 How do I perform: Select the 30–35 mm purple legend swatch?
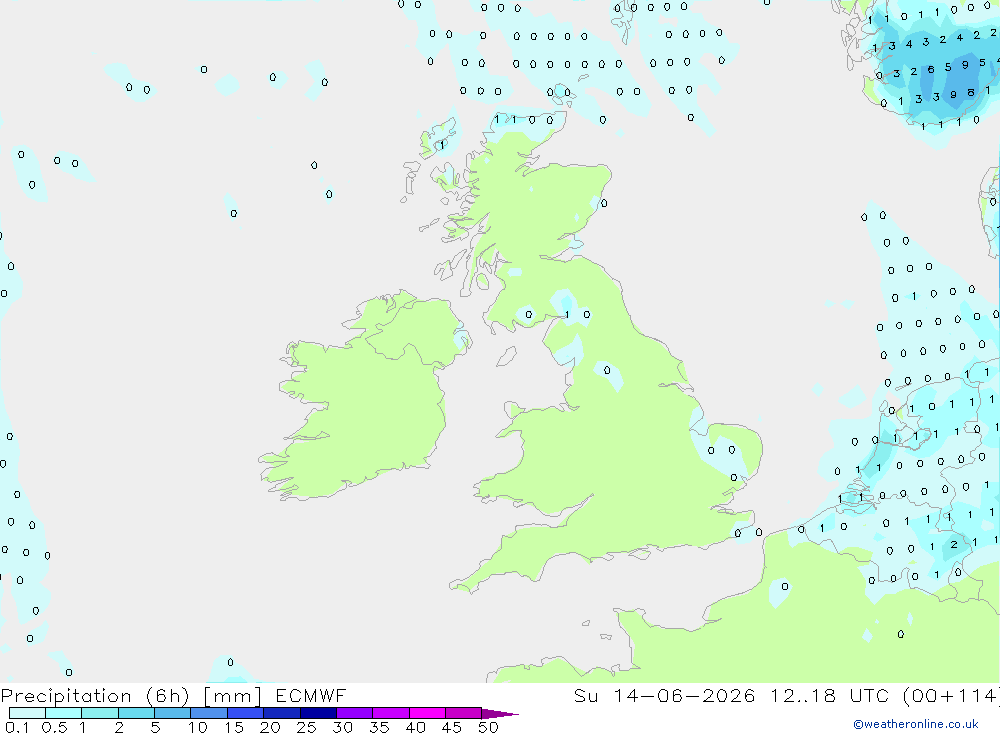tap(355, 713)
